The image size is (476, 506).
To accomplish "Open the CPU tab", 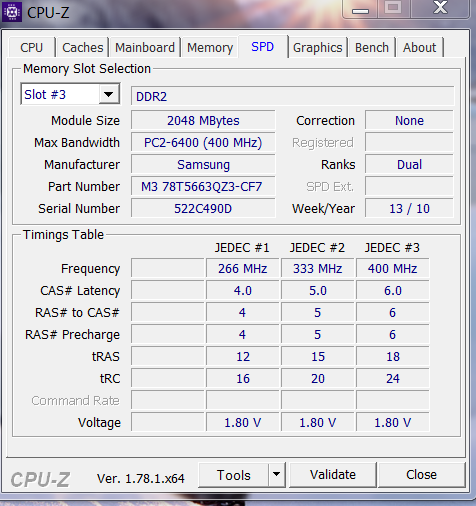I will point(32,47).
